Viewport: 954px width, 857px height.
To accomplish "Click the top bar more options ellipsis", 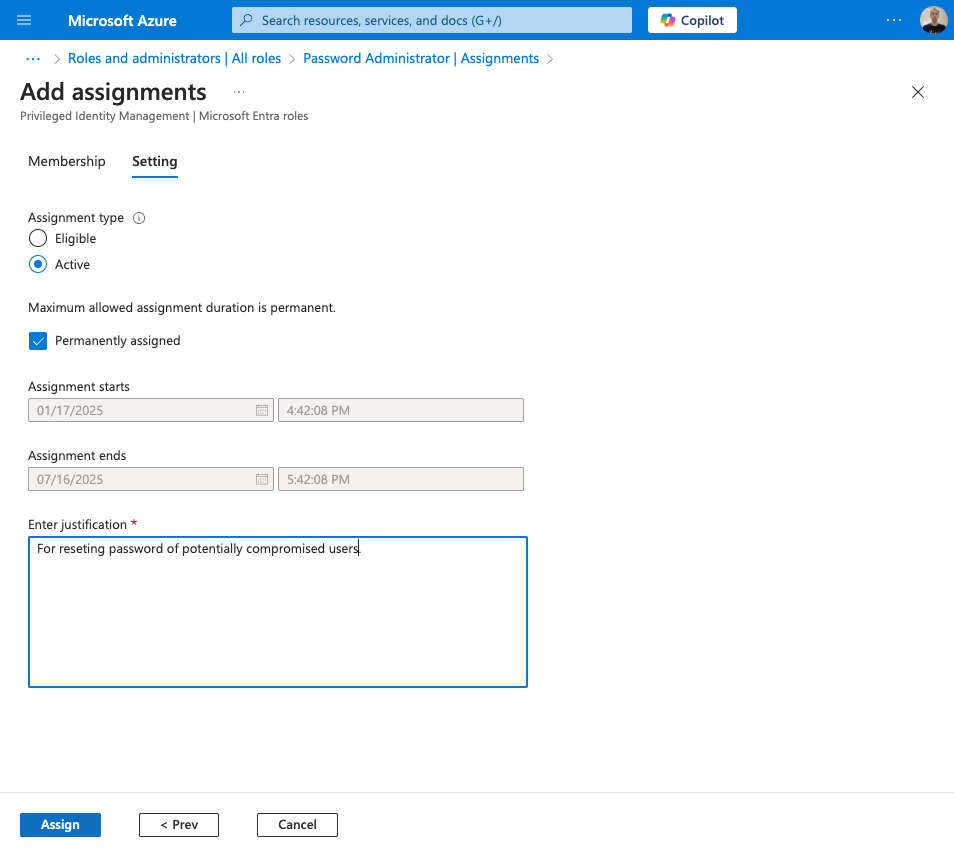I will [894, 20].
